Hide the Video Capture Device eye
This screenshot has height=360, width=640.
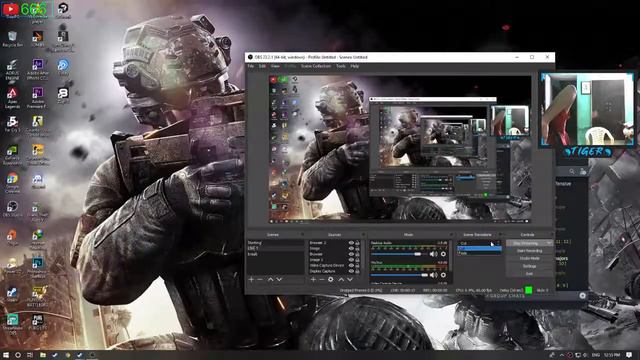[351, 265]
